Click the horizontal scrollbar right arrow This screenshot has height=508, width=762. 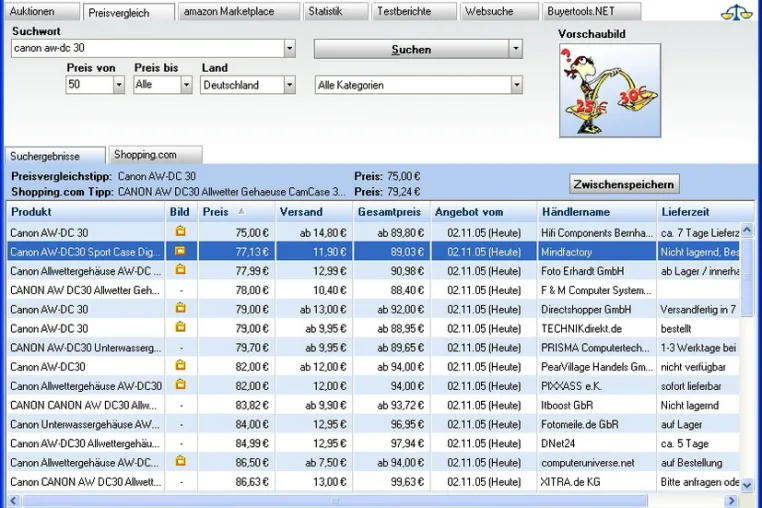[731, 500]
